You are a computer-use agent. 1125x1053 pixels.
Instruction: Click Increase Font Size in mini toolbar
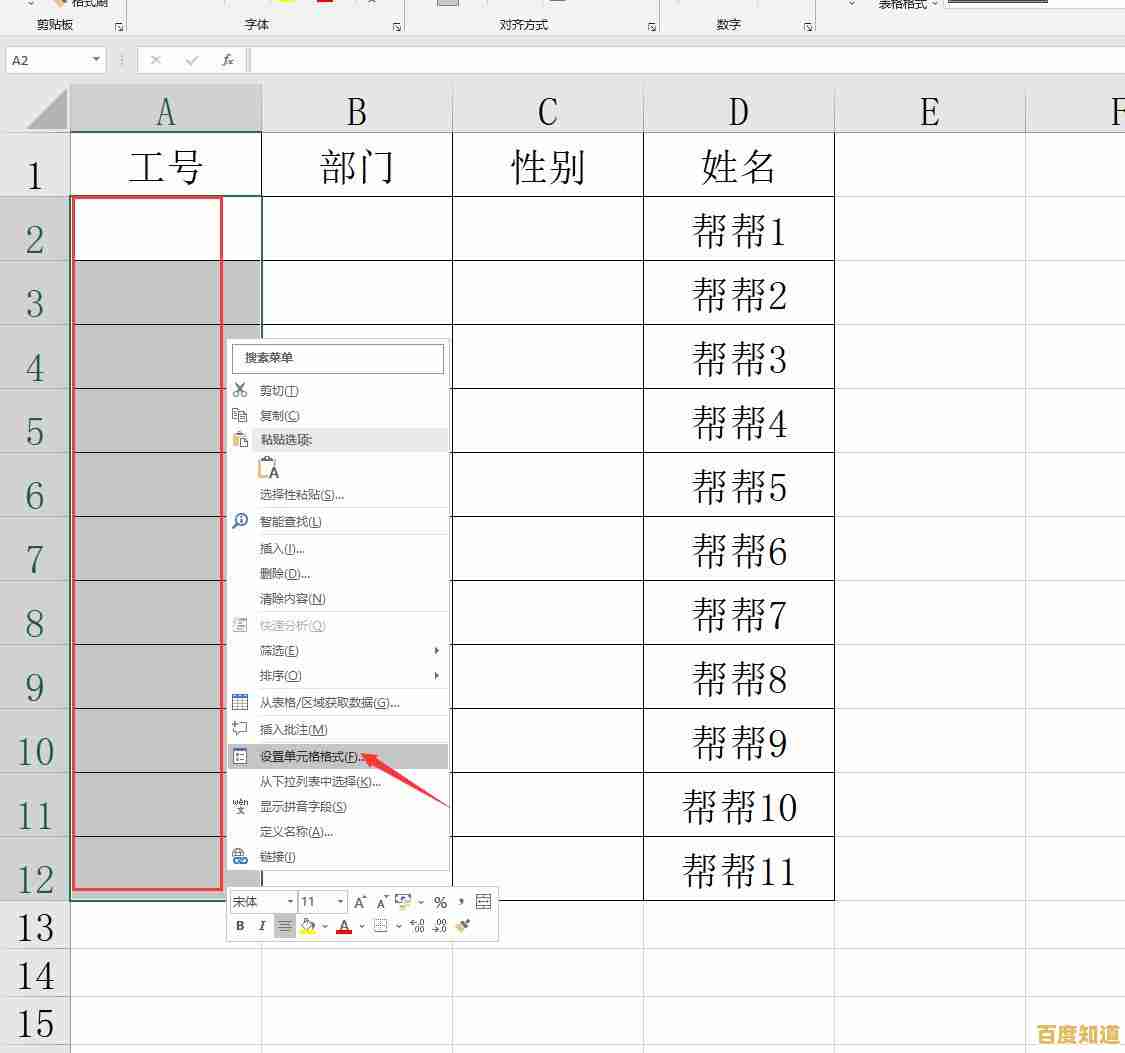click(358, 902)
